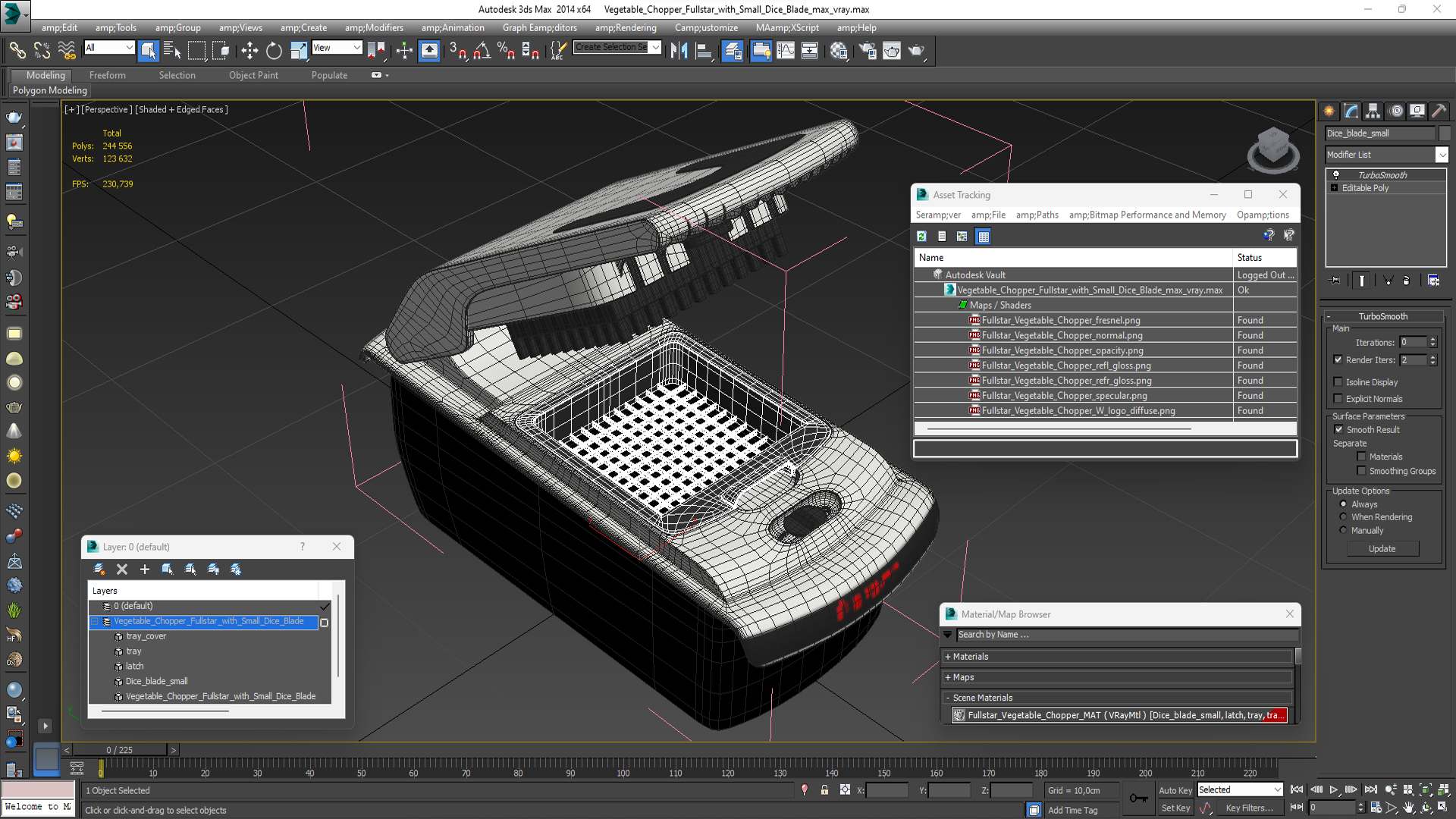The width and height of the screenshot is (1456, 819).
Task: Open the amp;Modifiers menu
Action: pyautogui.click(x=374, y=28)
